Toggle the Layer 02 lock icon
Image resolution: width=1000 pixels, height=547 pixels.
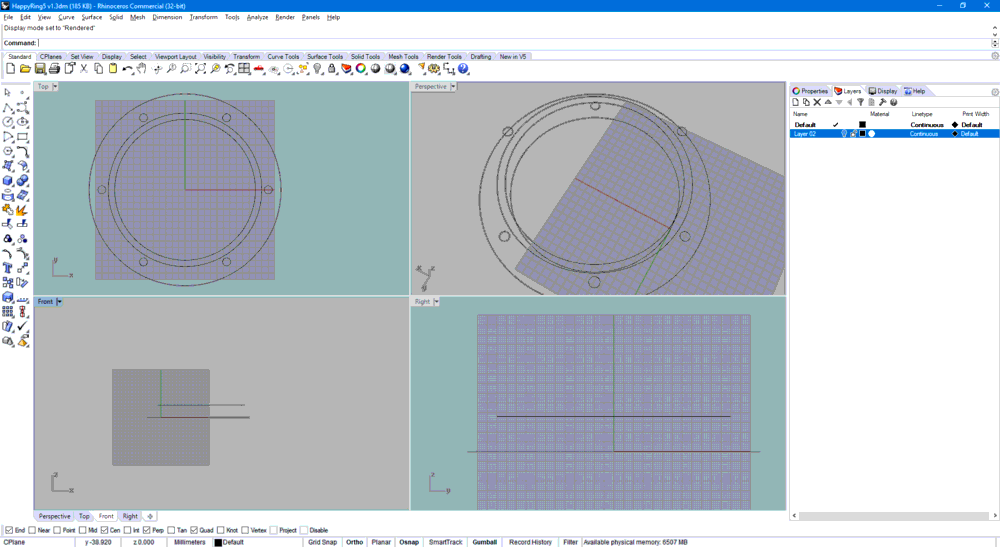853,134
